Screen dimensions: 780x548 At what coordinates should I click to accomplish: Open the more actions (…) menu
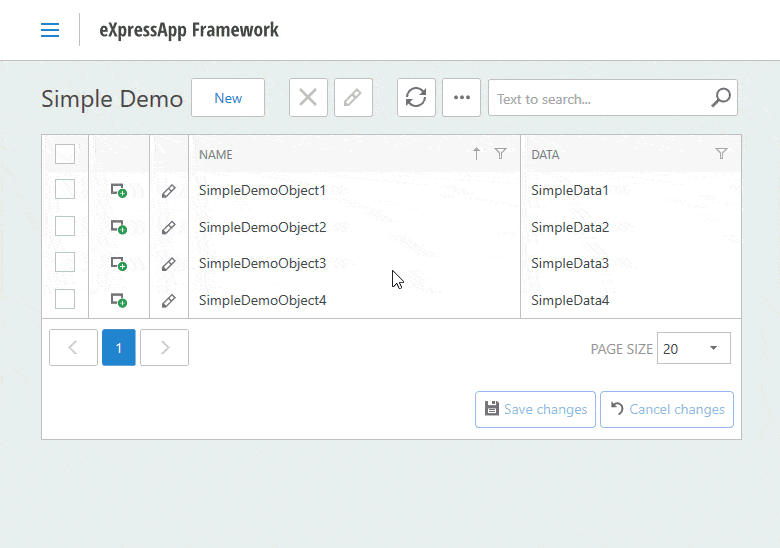tap(461, 98)
